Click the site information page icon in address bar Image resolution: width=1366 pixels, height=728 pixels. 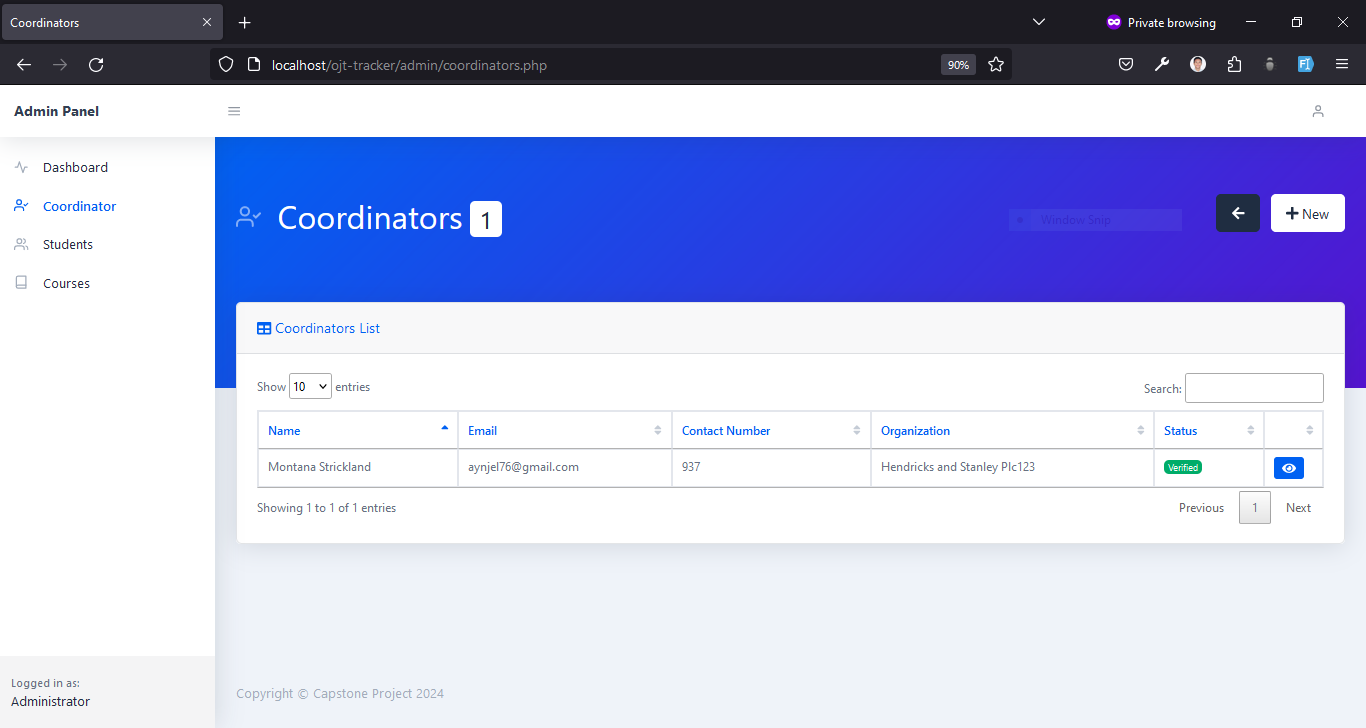(x=253, y=65)
